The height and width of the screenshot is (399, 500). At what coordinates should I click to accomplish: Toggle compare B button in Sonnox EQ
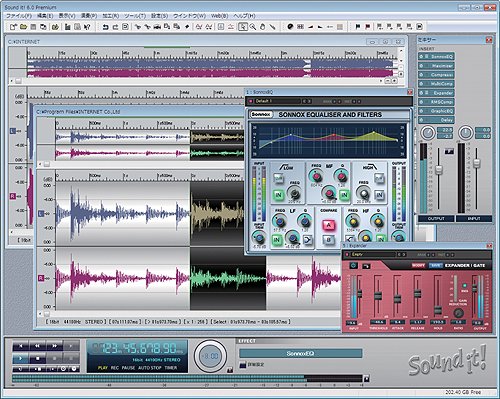click(x=328, y=239)
